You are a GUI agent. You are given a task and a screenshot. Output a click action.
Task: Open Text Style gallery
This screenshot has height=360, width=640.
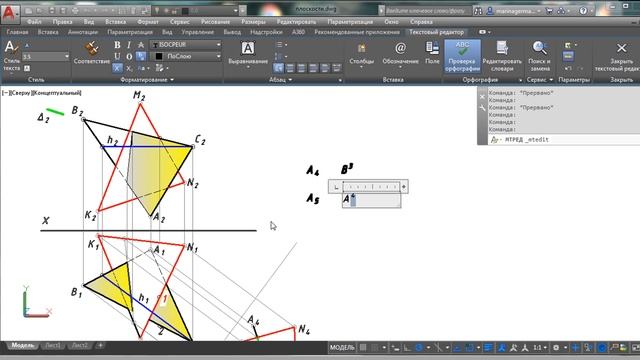(x=11, y=56)
